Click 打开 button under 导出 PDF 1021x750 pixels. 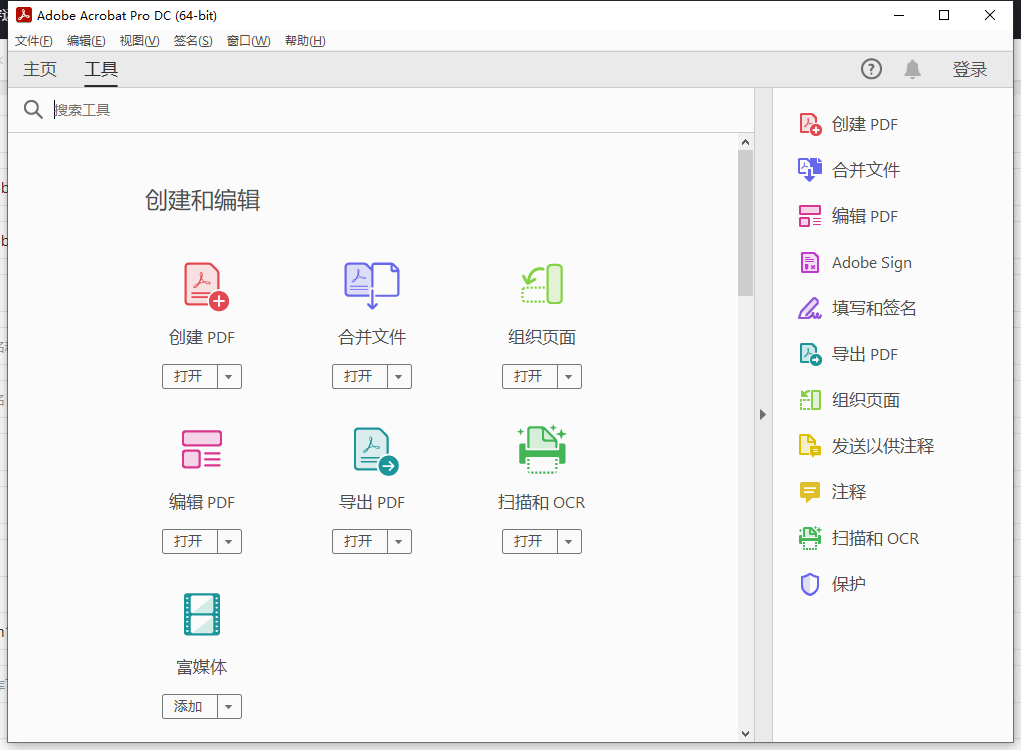coord(359,542)
